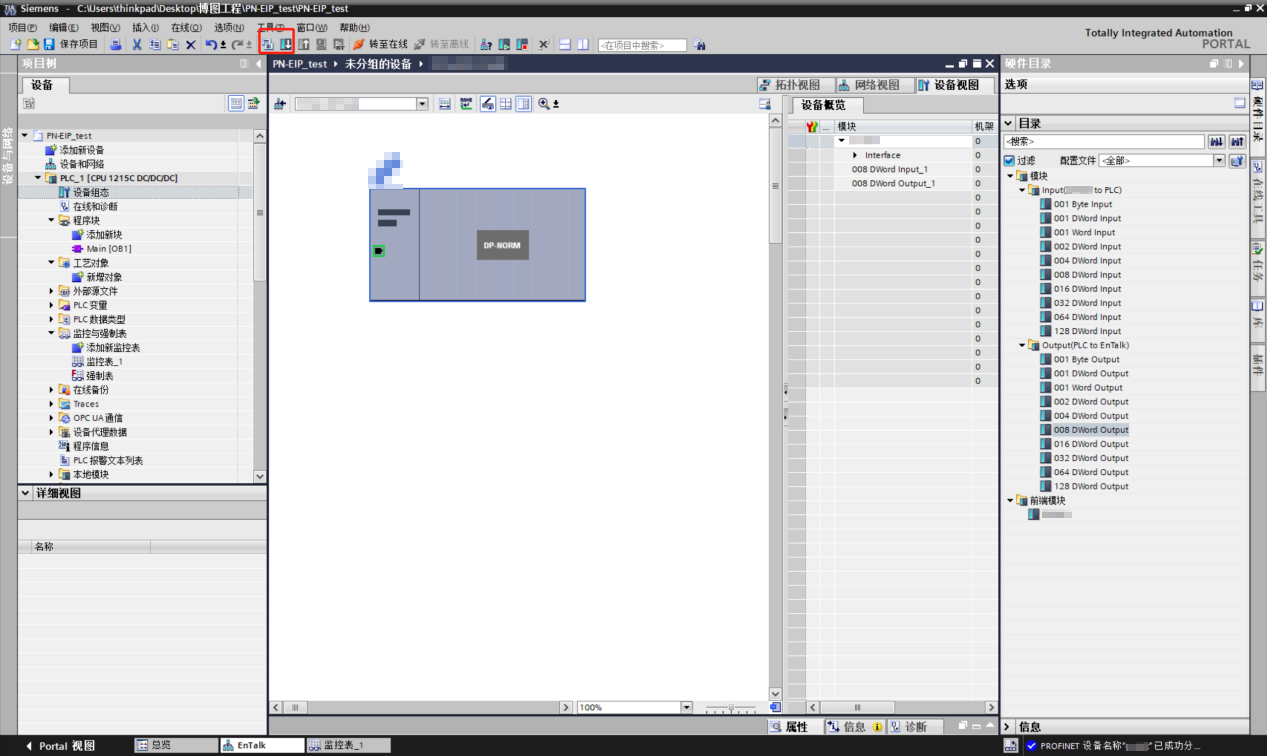The height and width of the screenshot is (756, 1267).
Task: Open the device selector dropdown in device view
Action: click(422, 104)
